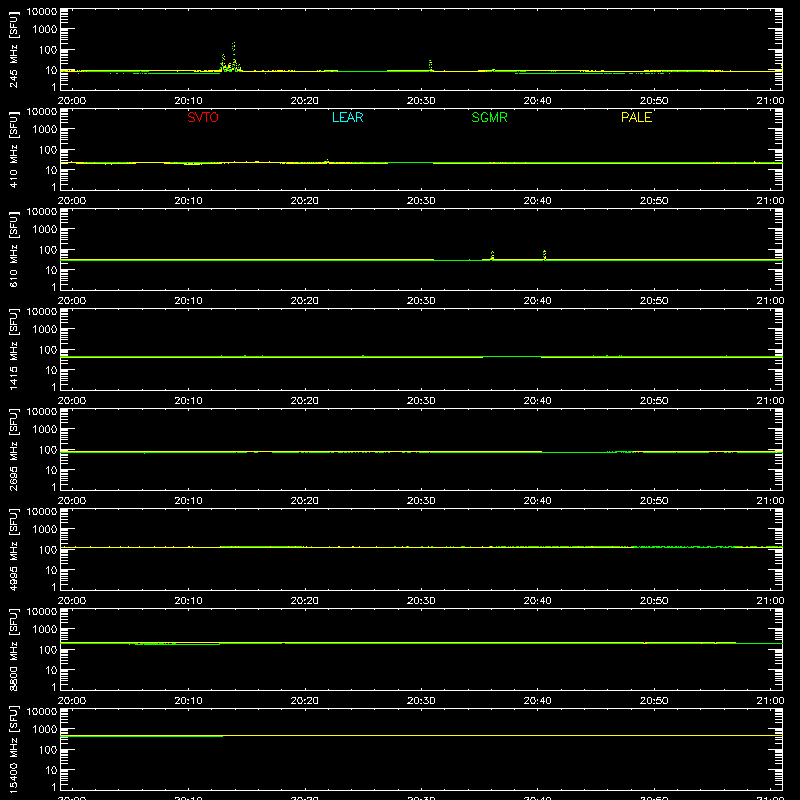This screenshot has height=800, width=800.
Task: Click 20:10 time label under the 610 MHz panel
Action: [188, 301]
